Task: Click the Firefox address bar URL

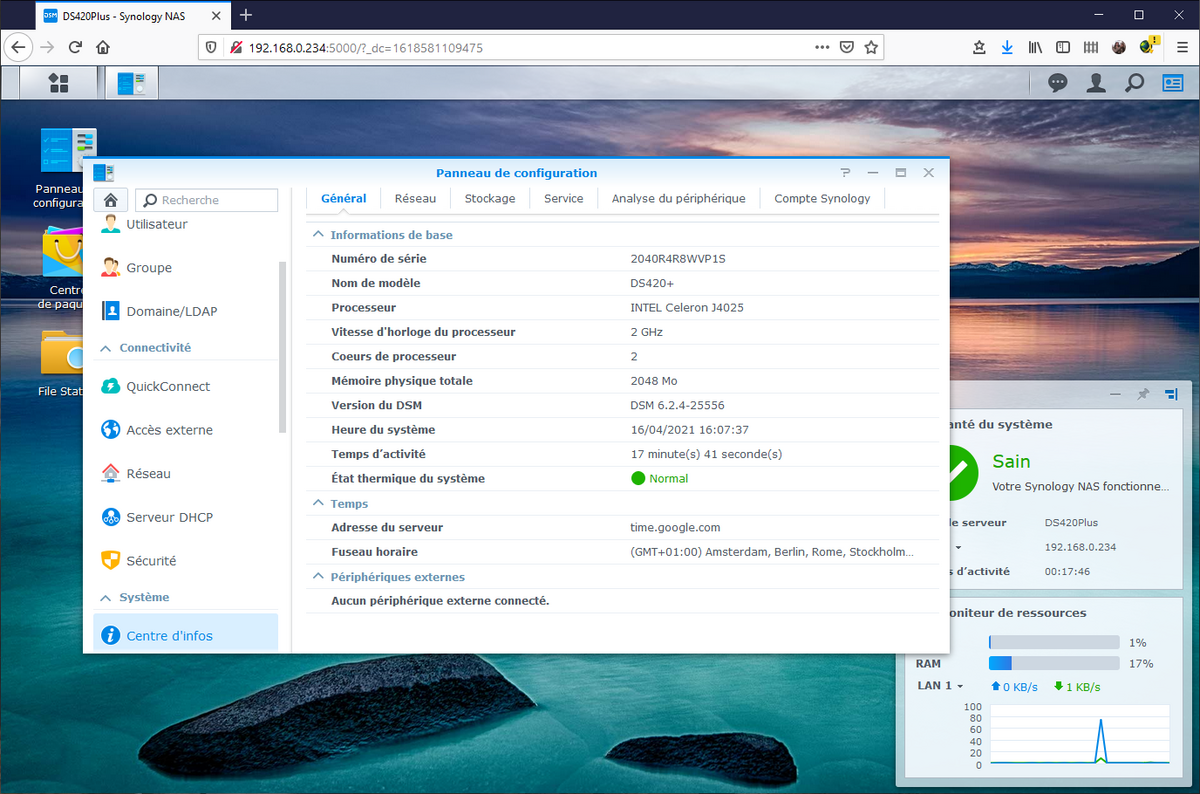Action: 365,47
